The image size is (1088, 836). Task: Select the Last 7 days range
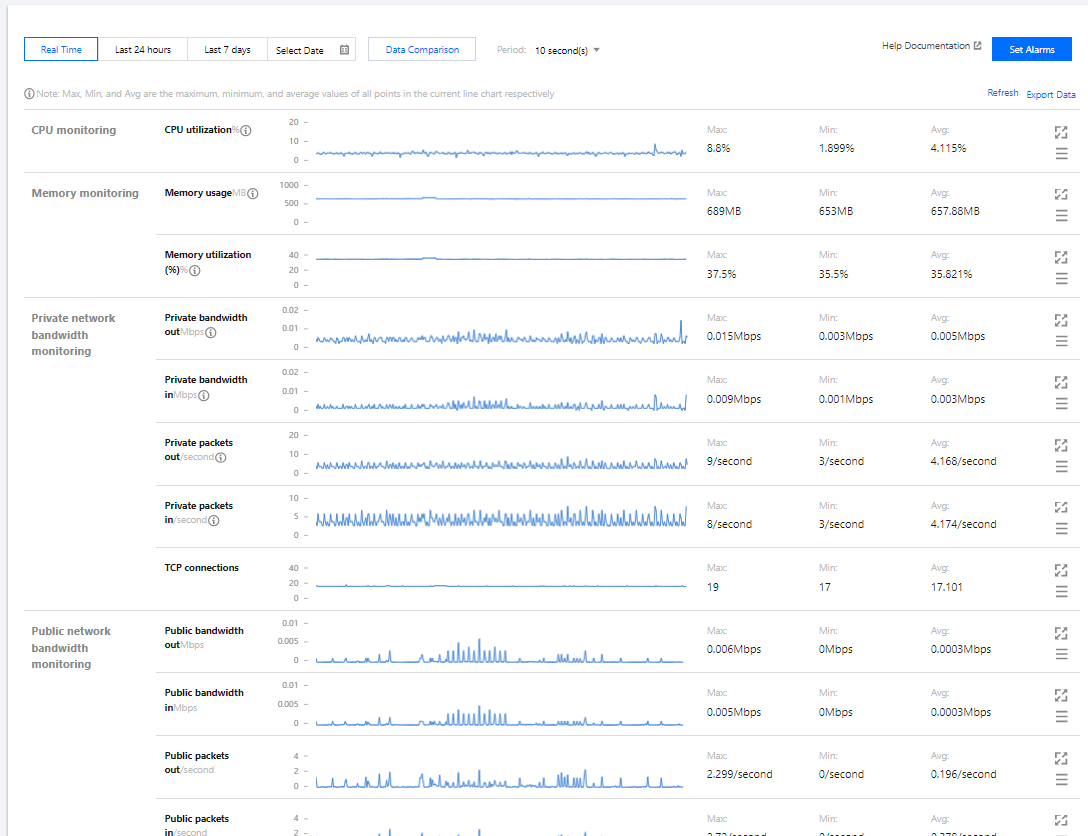[x=227, y=50]
